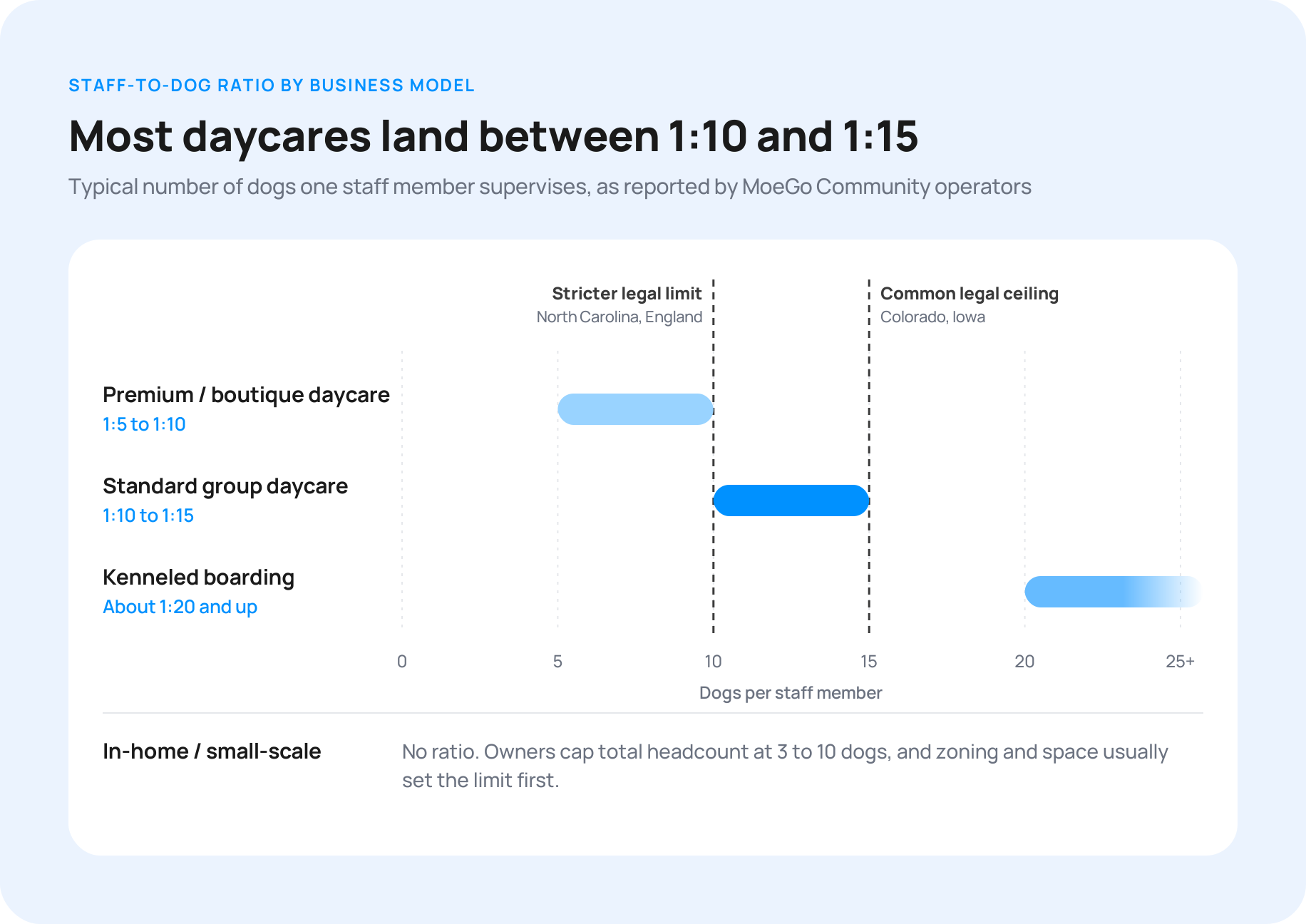Click the axis tick label '25+'

[x=1180, y=662]
